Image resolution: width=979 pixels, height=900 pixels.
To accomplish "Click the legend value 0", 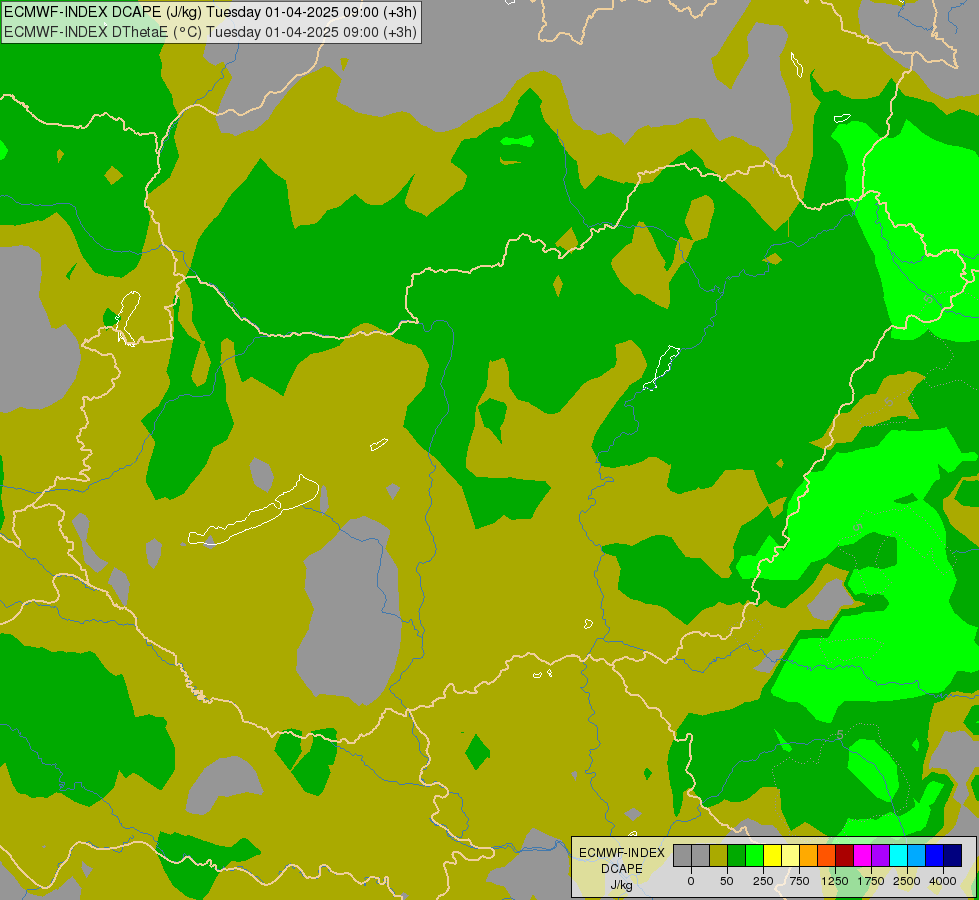I will pos(691,881).
